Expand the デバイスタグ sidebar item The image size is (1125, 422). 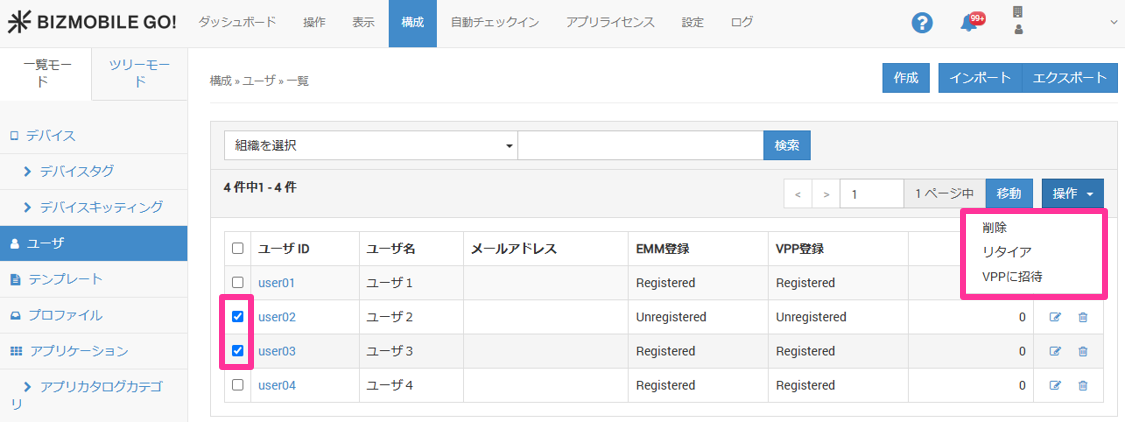[76, 171]
